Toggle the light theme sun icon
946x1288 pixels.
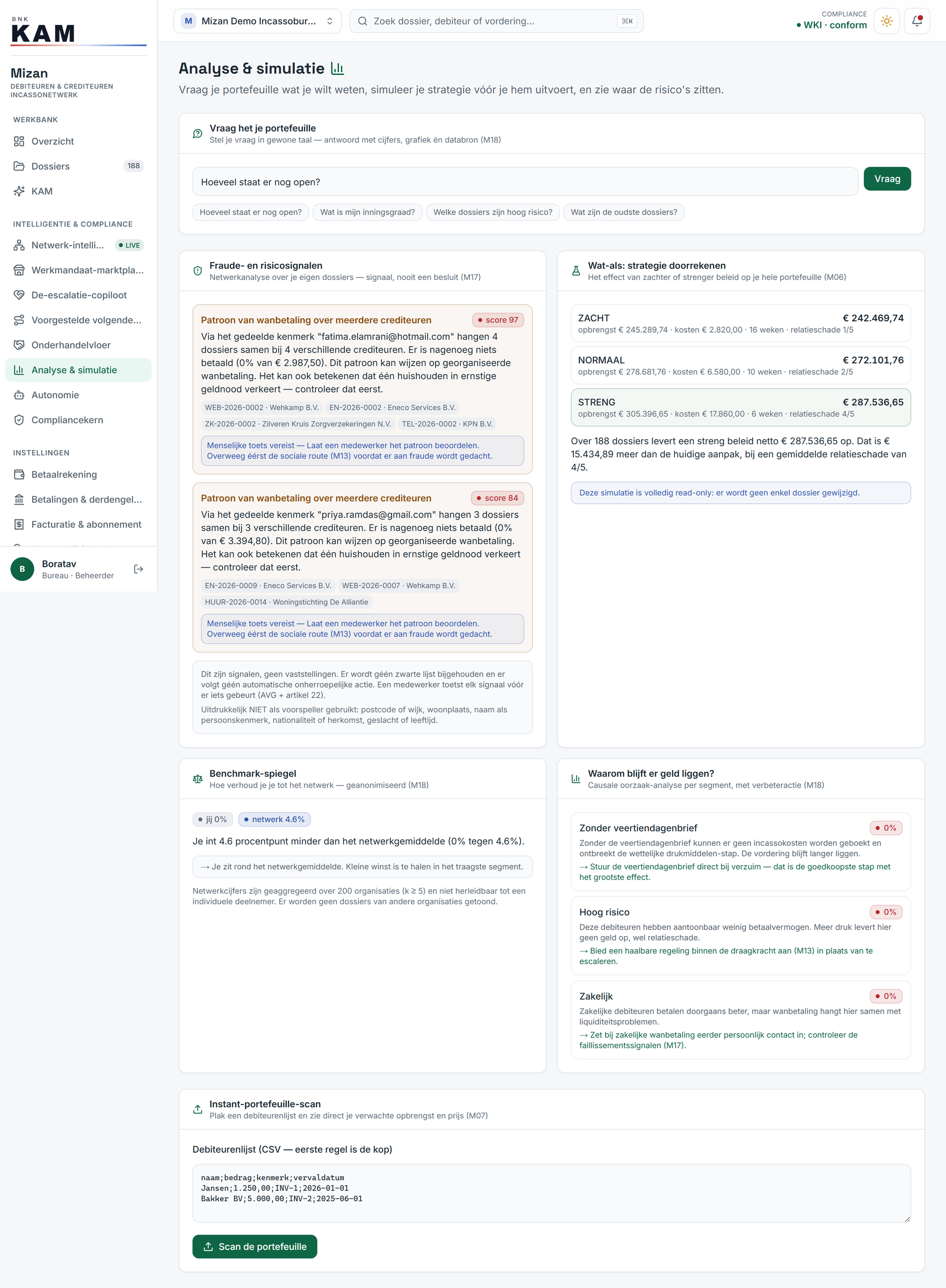[x=886, y=21]
